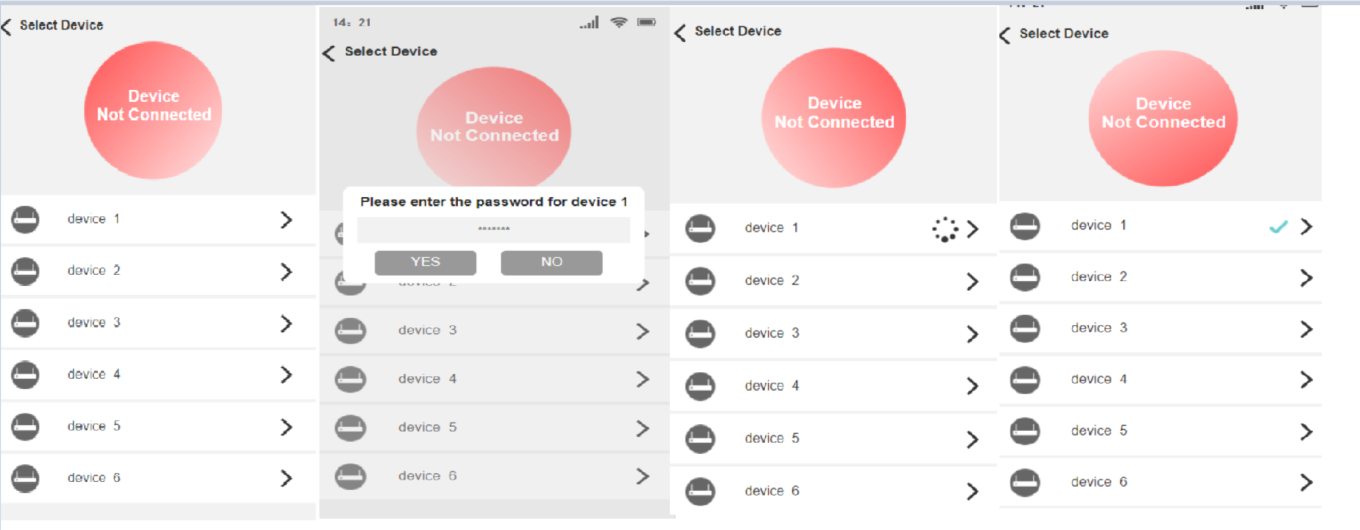The image size is (1360, 530).
Task: Open device 1 chevron on leftmost screen
Action: coord(287,219)
